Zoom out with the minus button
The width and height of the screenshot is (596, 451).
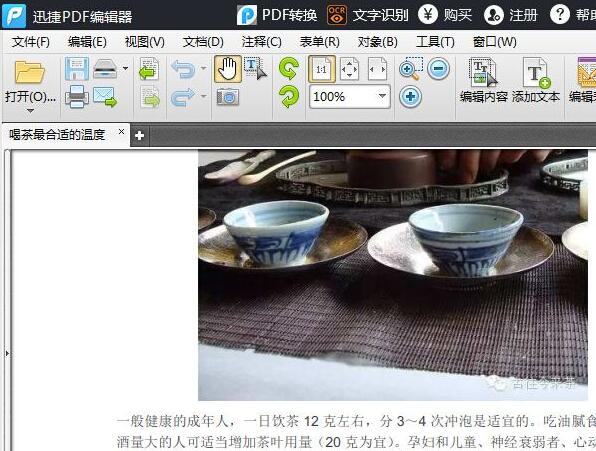click(438, 69)
